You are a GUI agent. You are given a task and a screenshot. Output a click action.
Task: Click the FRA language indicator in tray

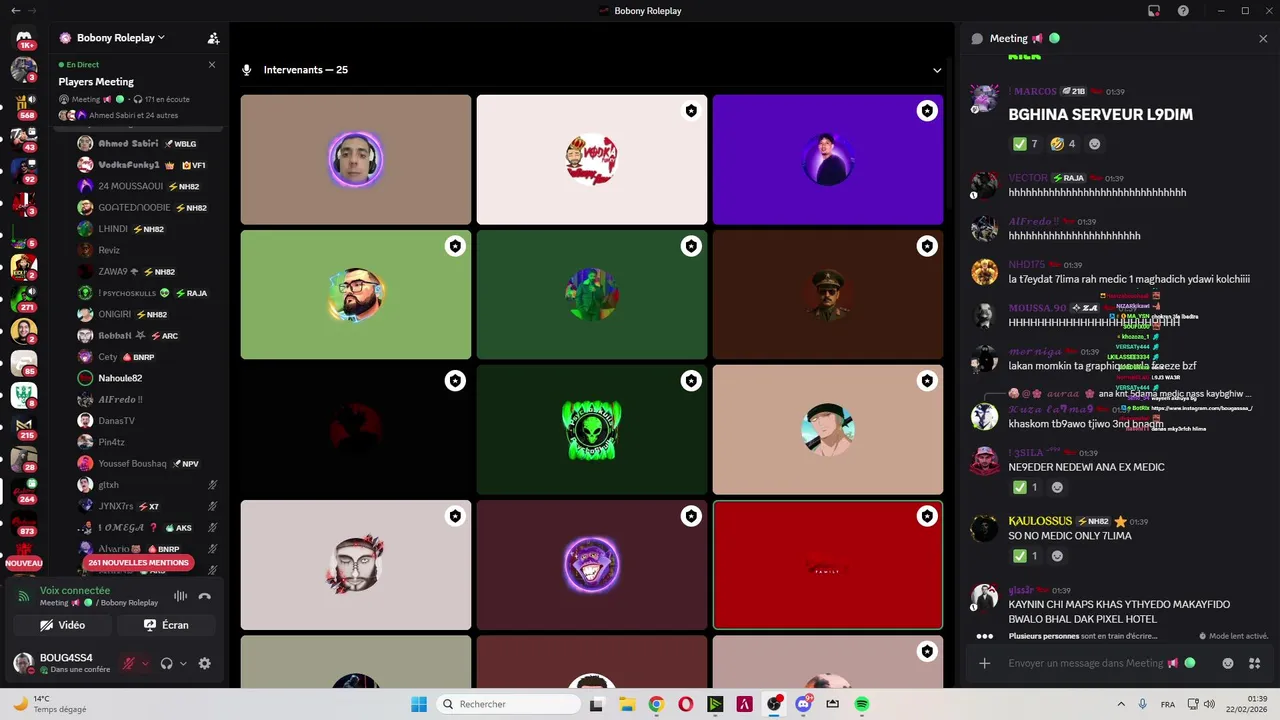coord(1168,704)
